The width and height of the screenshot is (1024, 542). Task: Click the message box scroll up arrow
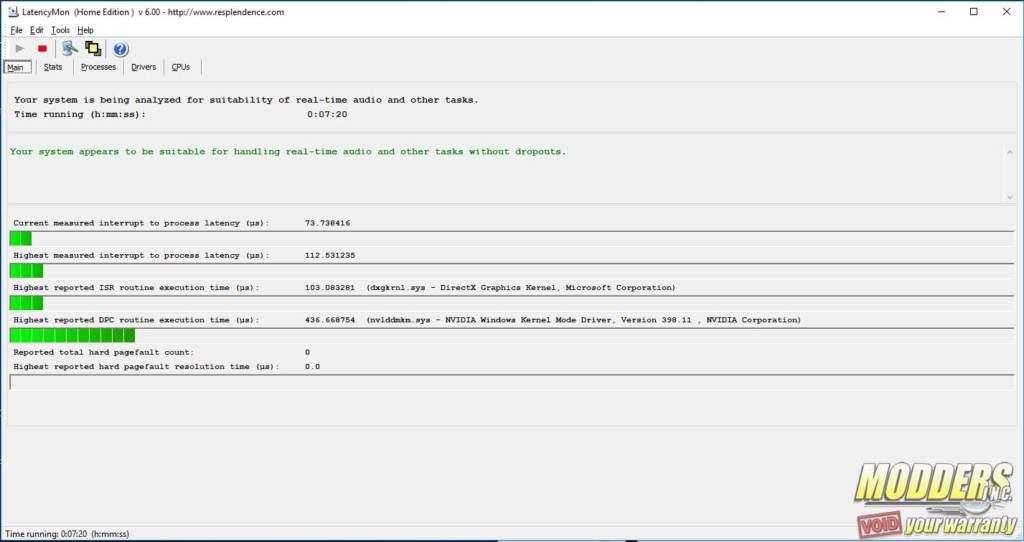pyautogui.click(x=1010, y=152)
